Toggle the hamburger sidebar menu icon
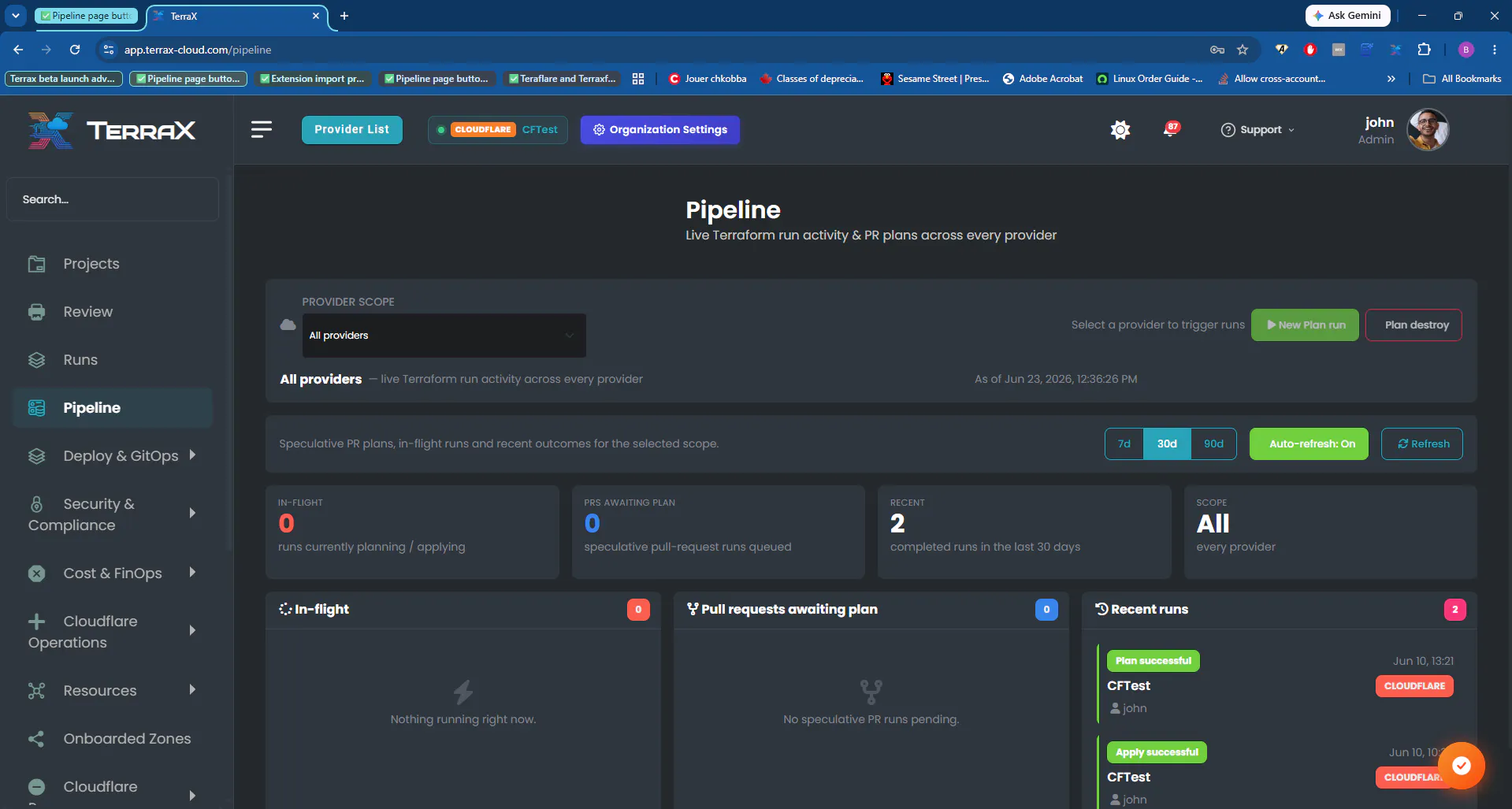This screenshot has height=809, width=1512. [x=262, y=129]
